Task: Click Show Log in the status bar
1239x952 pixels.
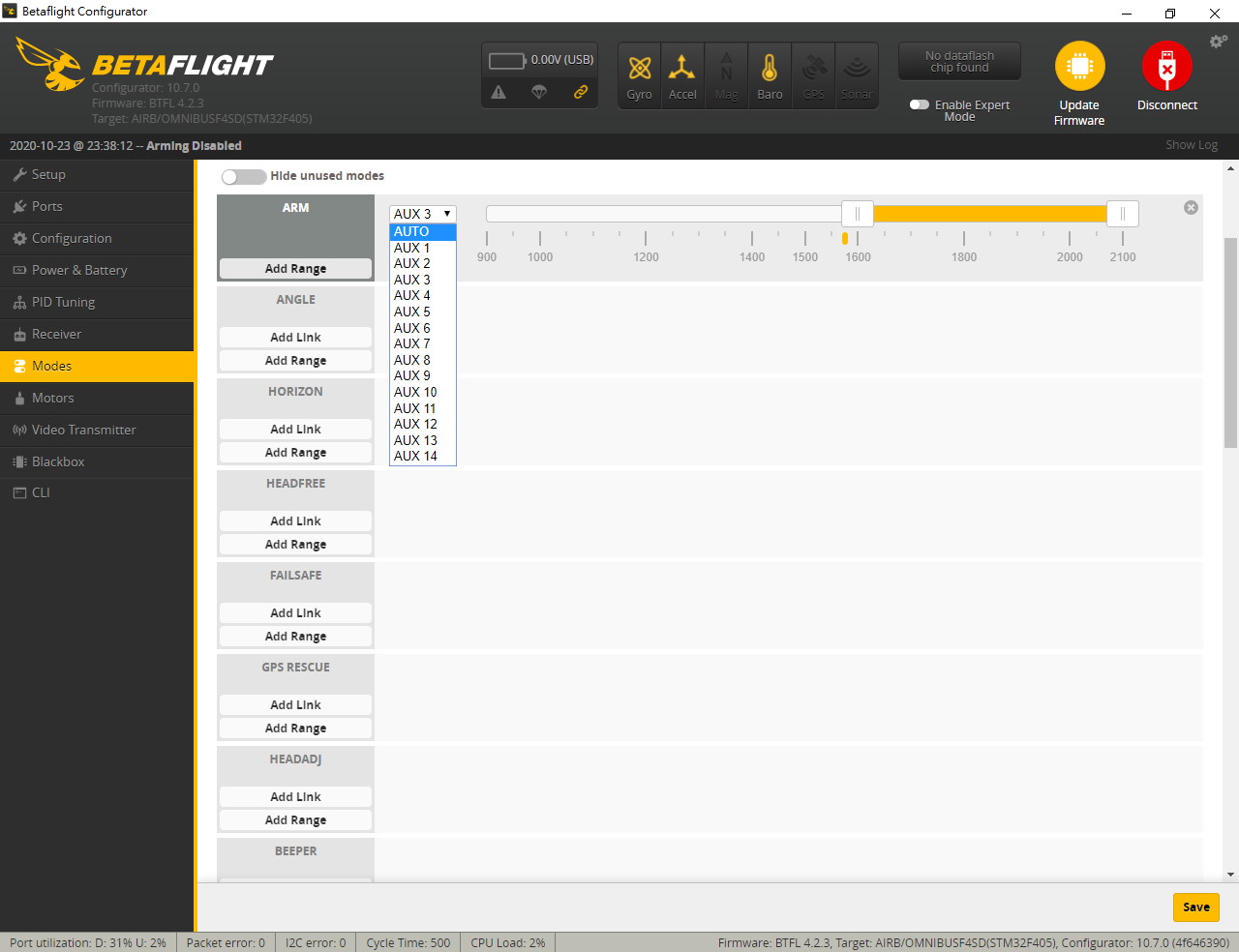Action: pyautogui.click(x=1192, y=144)
